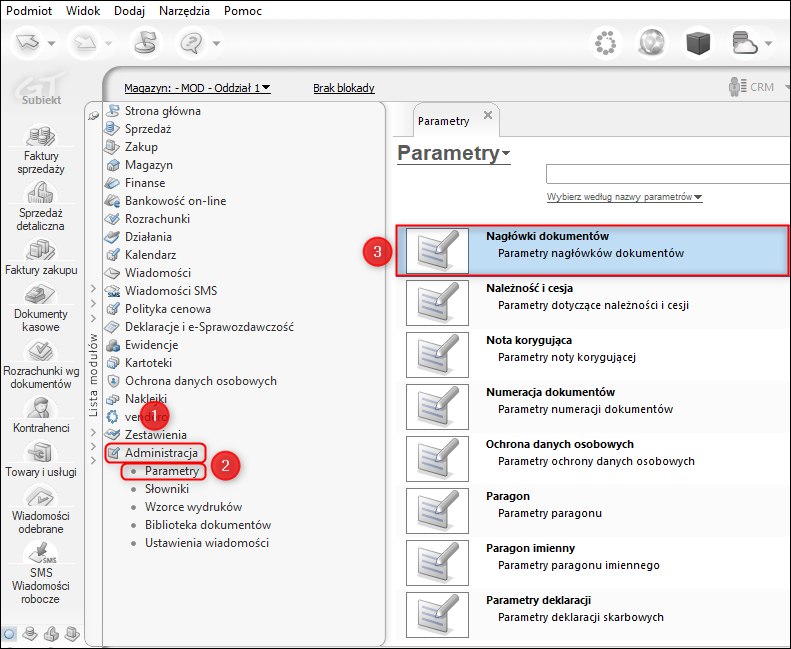
Task: Open dropdown arrow beside help icon
Action: pos(216,43)
